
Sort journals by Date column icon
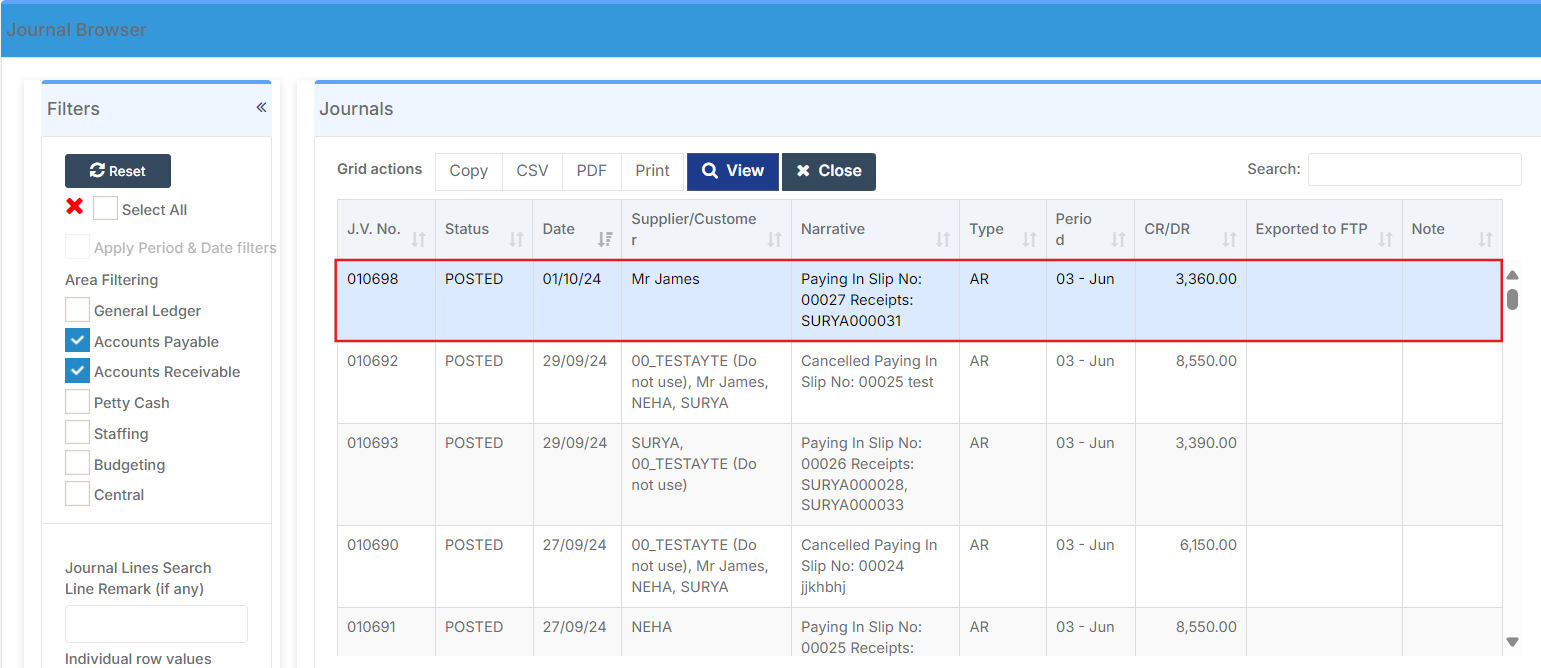[605, 239]
